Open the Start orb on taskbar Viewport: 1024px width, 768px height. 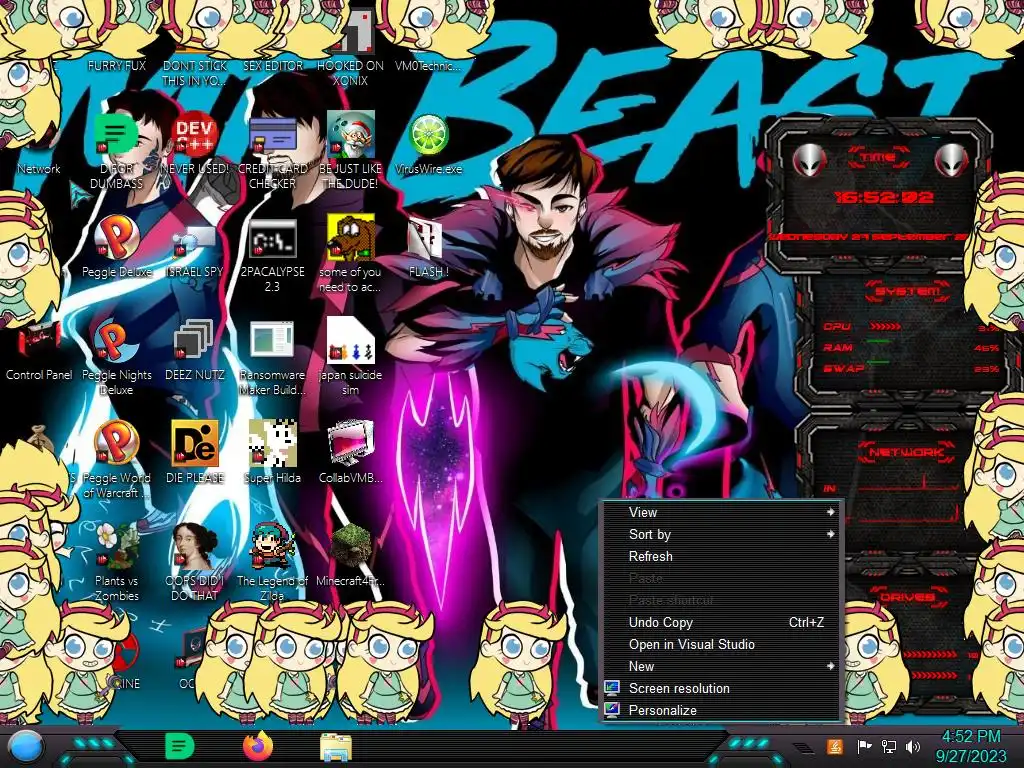click(26, 747)
